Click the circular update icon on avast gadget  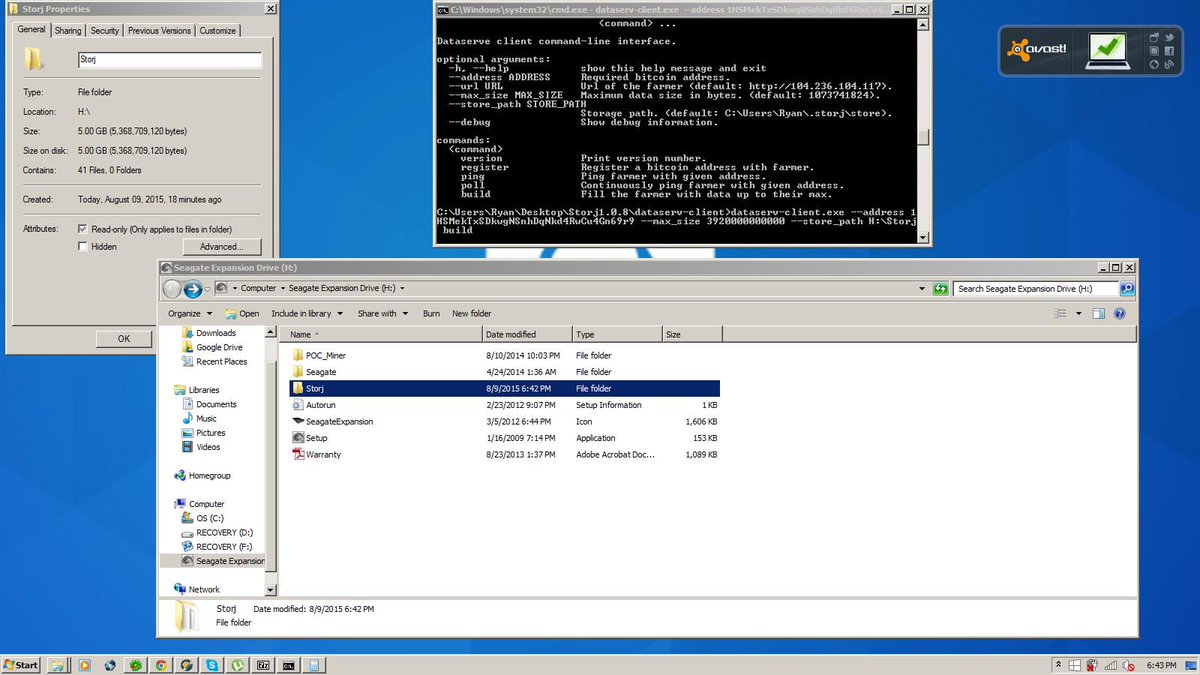pyautogui.click(x=1154, y=65)
